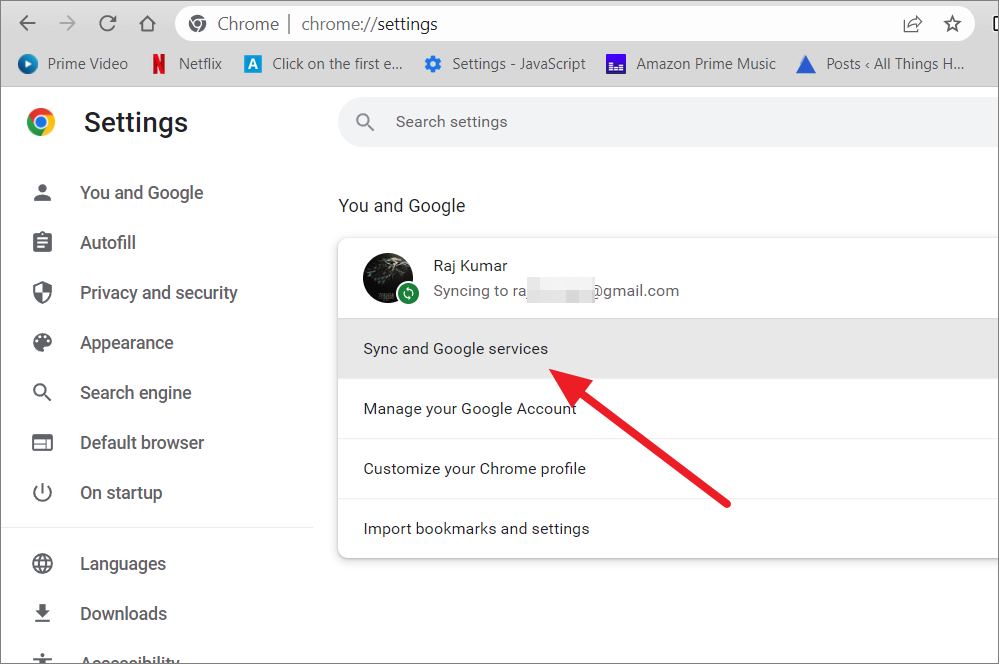Open the Posts ‹ All Things H... bookmark
999x664 pixels.
pos(880,64)
